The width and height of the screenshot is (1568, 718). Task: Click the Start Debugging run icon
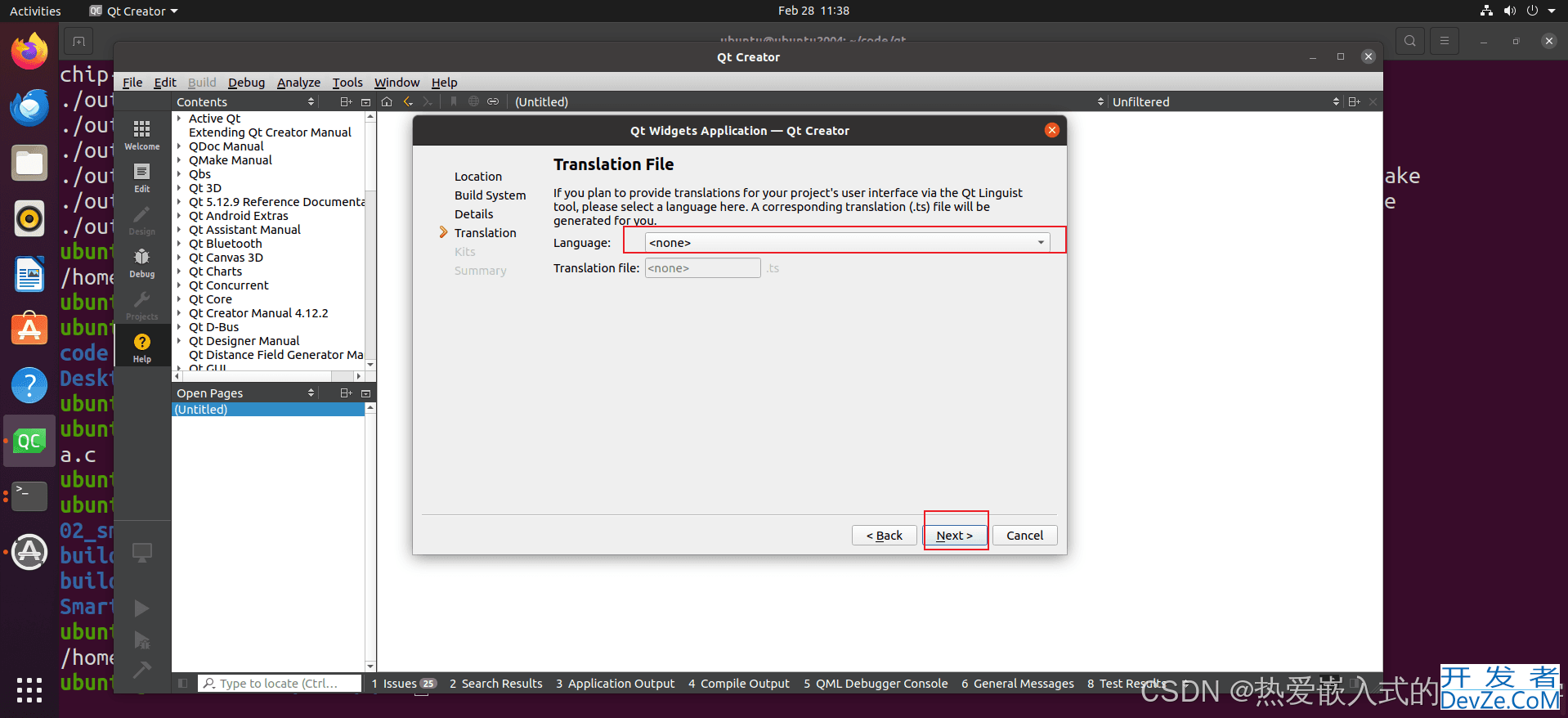pos(142,639)
